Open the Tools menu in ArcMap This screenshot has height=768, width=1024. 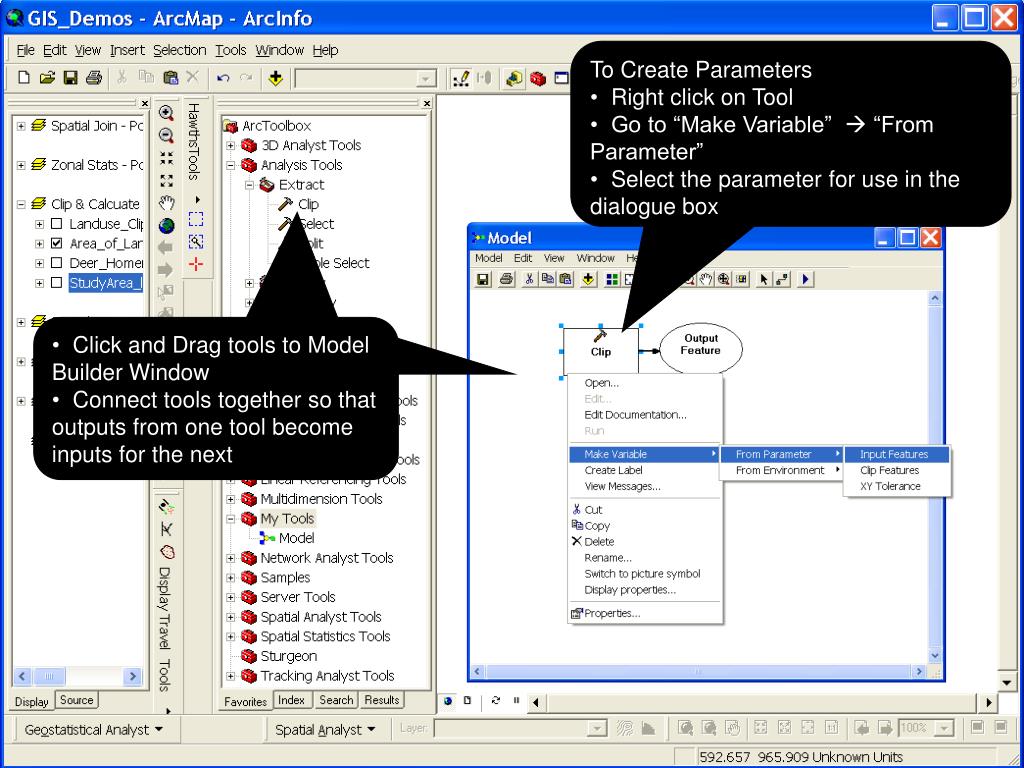231,50
